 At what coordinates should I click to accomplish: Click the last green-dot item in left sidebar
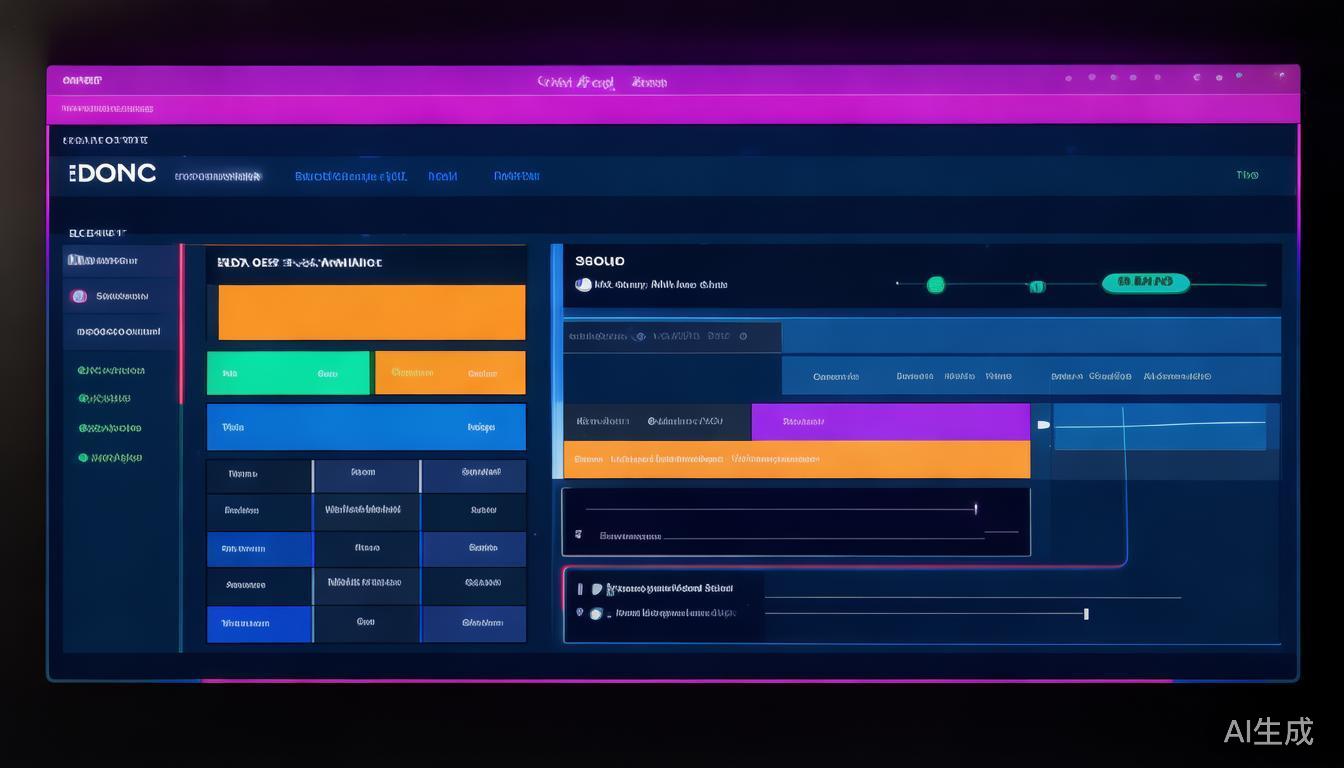84,458
